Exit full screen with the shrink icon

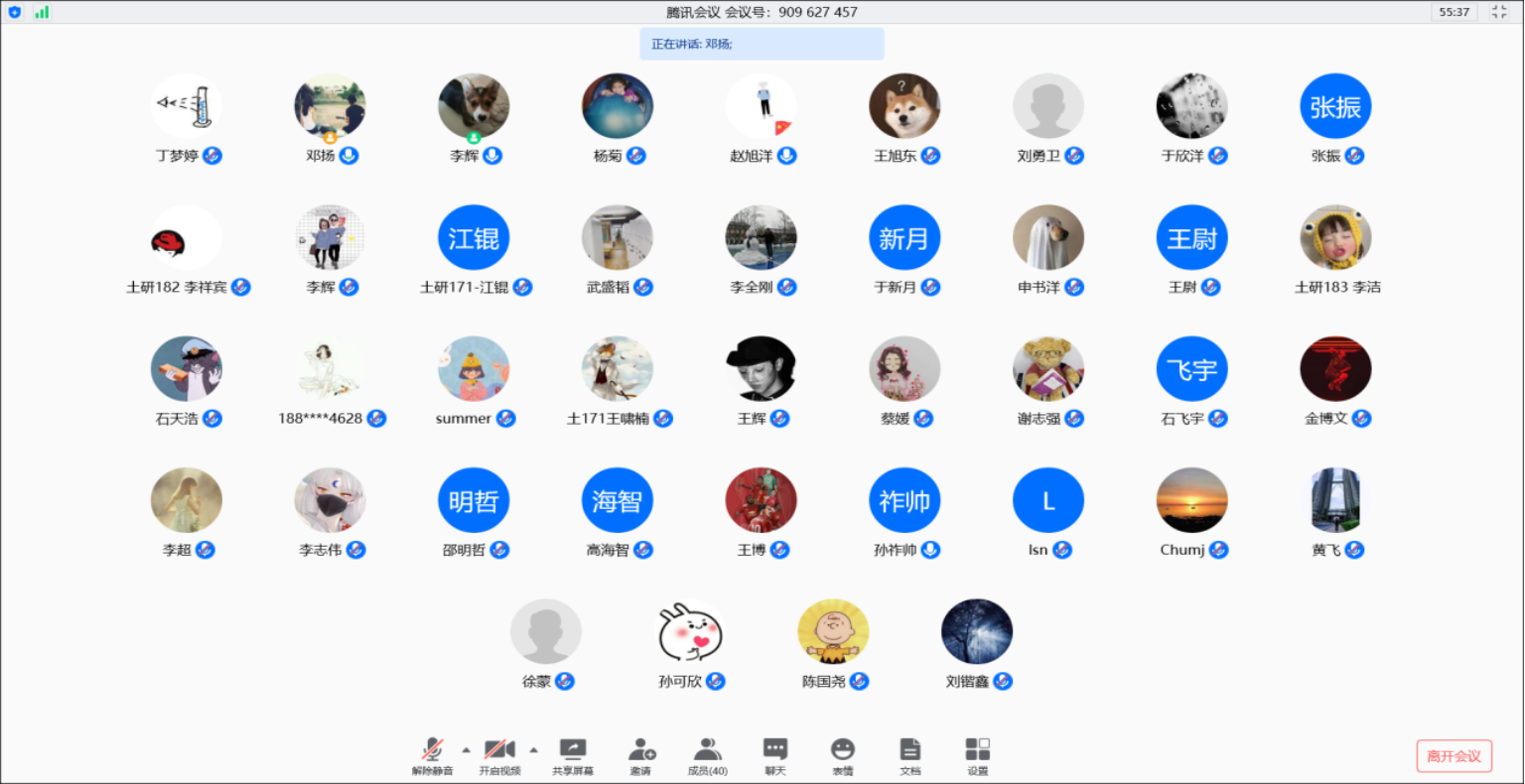[1499, 12]
